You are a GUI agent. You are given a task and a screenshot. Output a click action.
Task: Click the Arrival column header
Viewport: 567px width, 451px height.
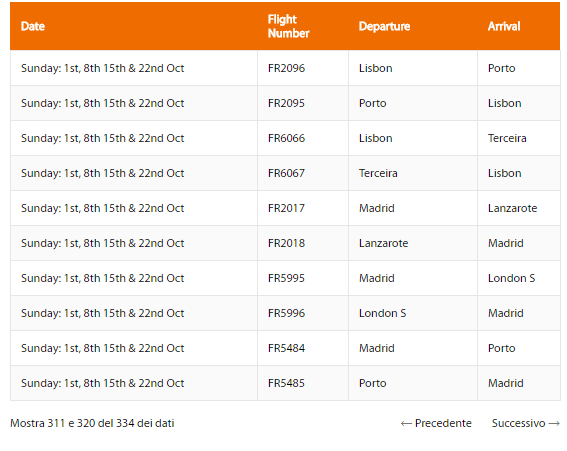(x=519, y=26)
